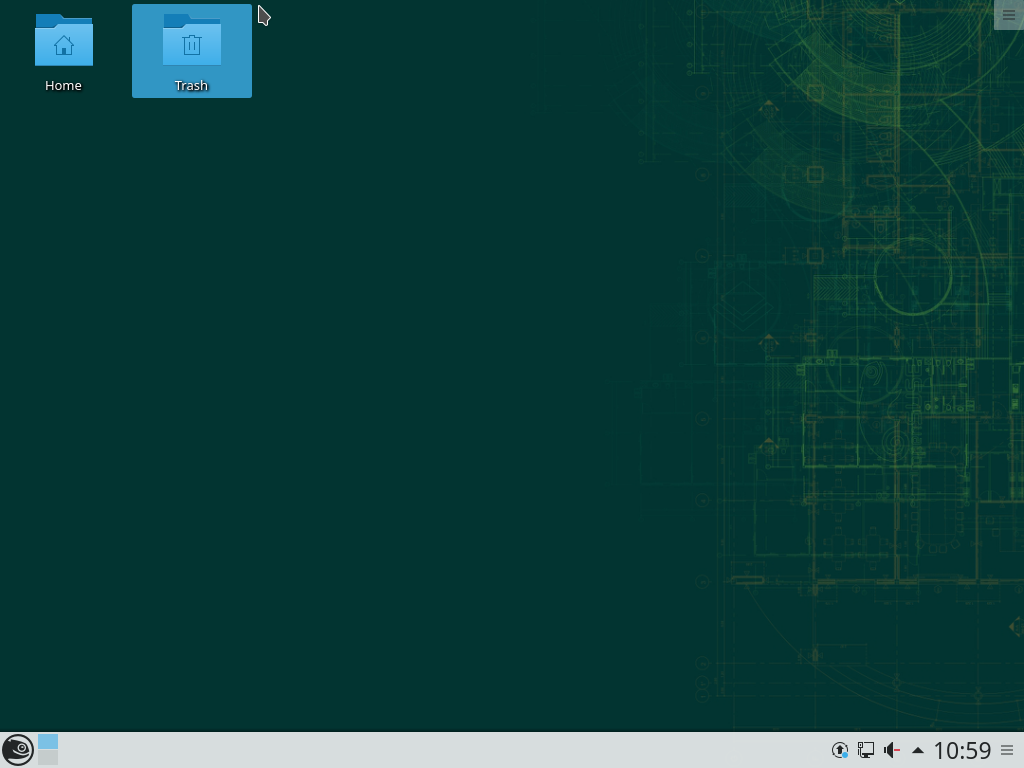Open the desktop toolbox in top-right corner

click(1008, 15)
